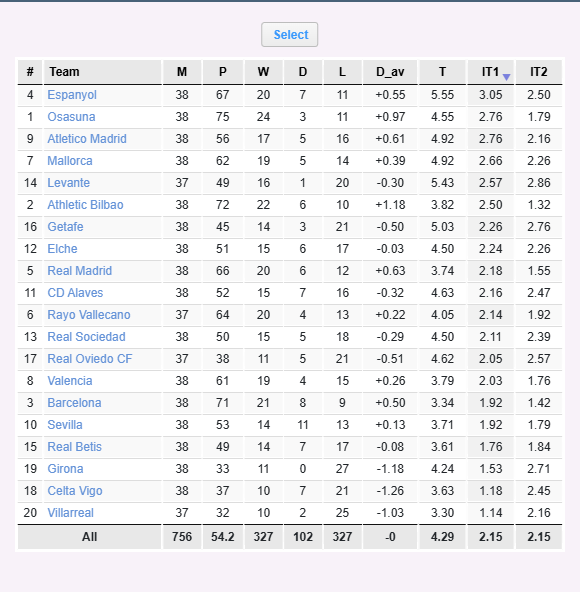
Task: Sort table by IT2 column
Action: click(x=539, y=72)
